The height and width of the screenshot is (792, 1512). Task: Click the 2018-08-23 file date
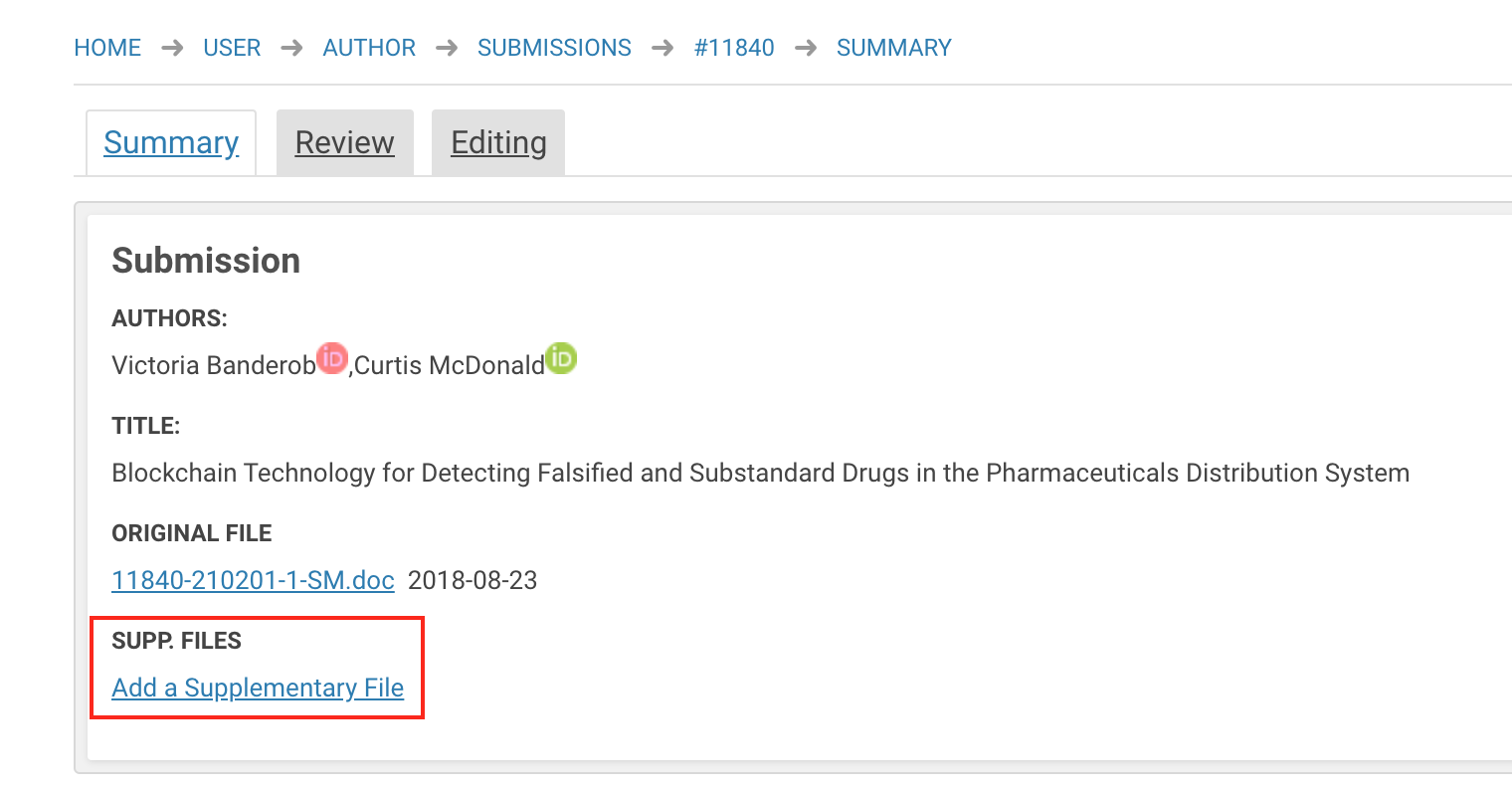472,580
